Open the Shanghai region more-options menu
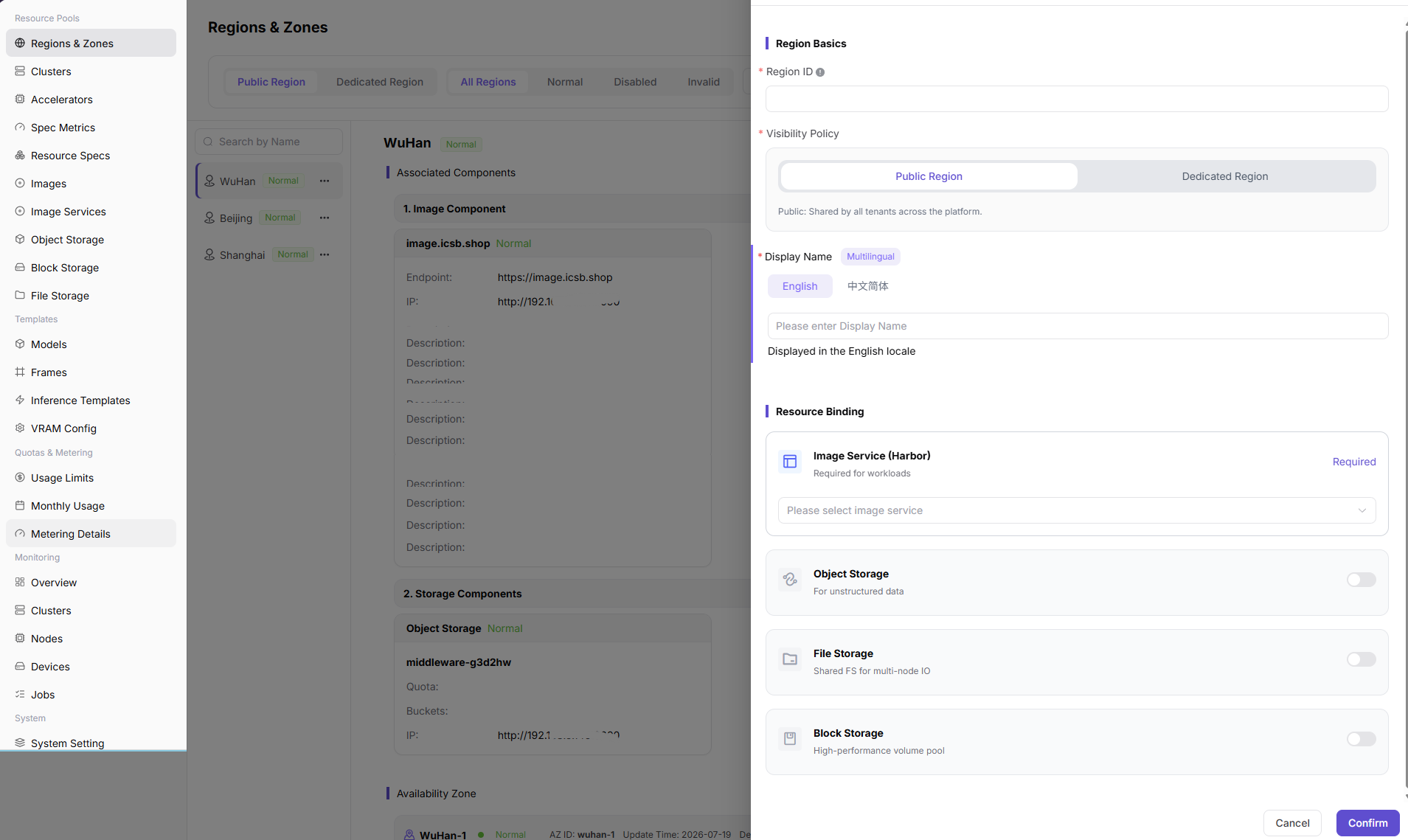 click(325, 254)
